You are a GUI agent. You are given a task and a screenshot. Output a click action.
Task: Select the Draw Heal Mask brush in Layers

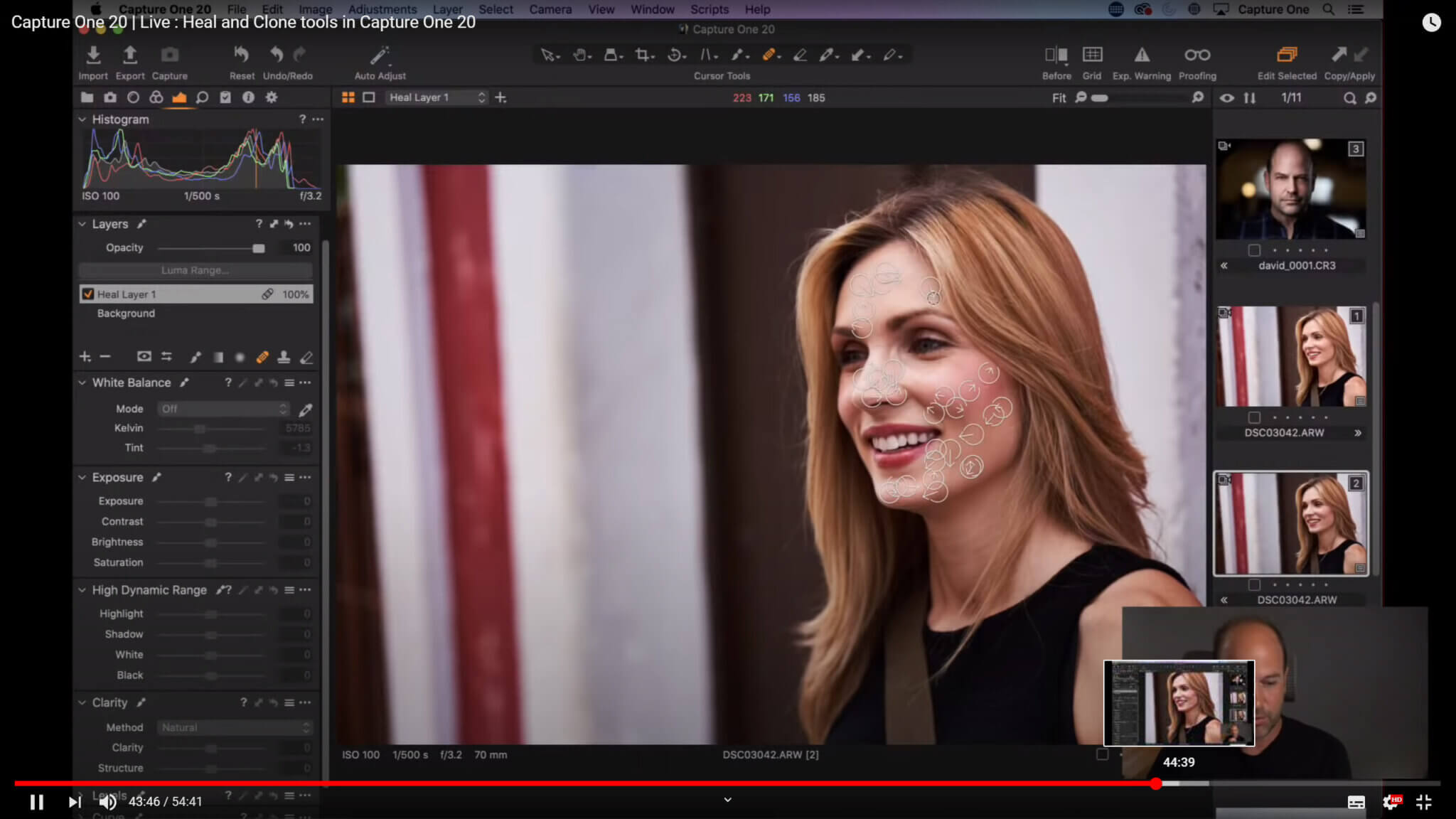[262, 357]
